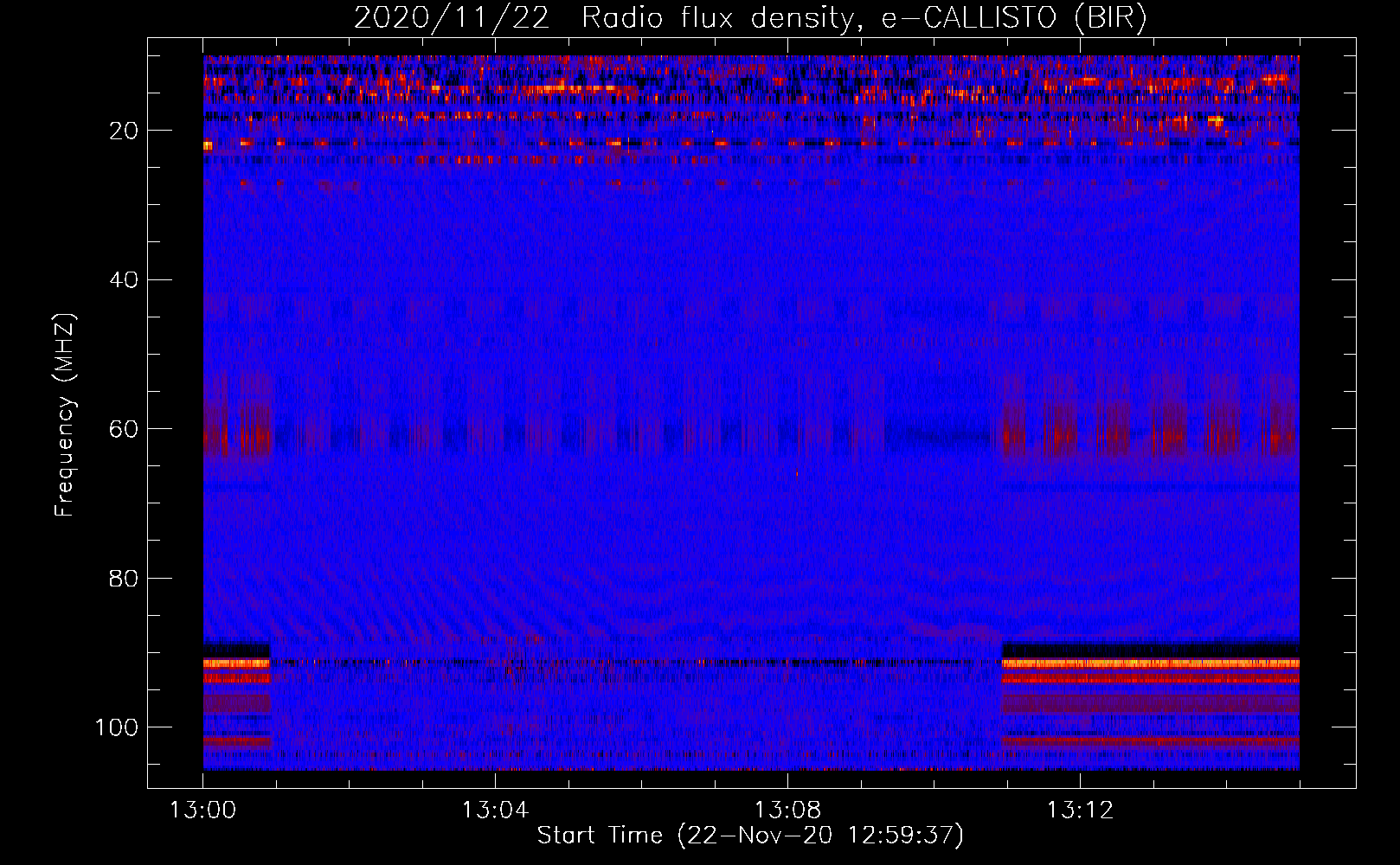Click the time axis label '13:04'
Screen dimensions: 1400x865
(x=495, y=811)
